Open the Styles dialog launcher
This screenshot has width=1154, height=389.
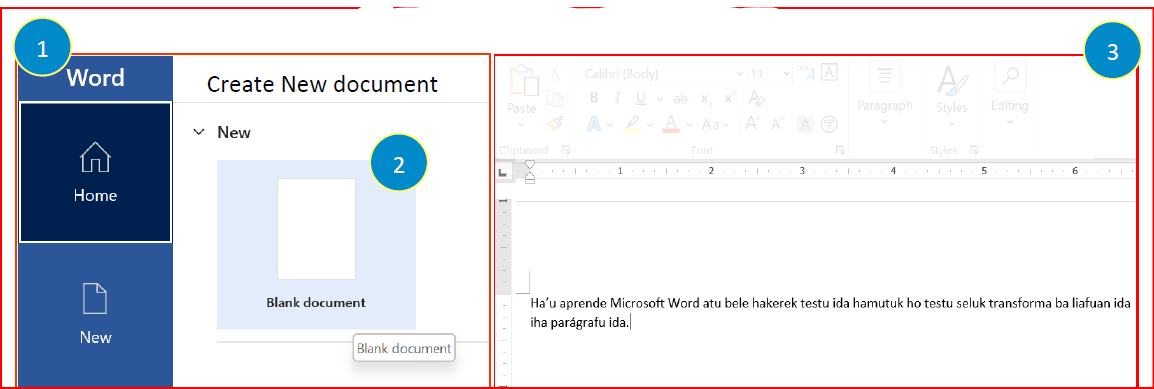coord(973,150)
